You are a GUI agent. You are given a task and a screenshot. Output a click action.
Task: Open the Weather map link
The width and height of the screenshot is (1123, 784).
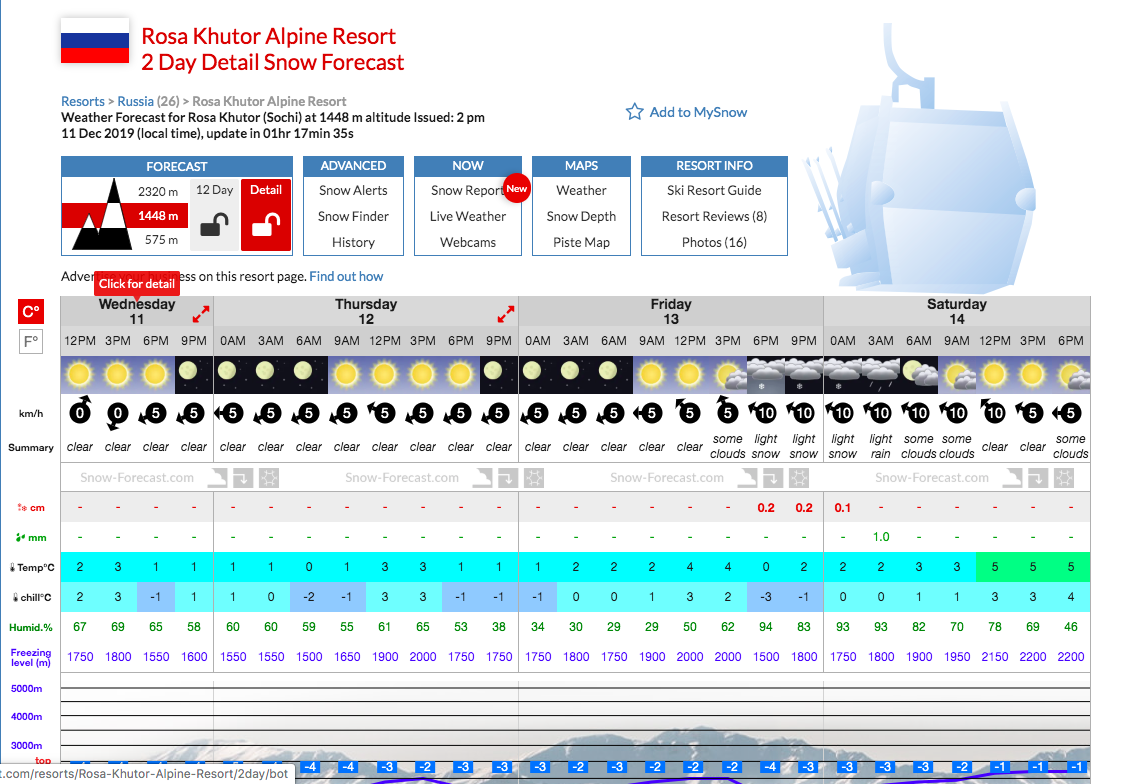point(582,190)
